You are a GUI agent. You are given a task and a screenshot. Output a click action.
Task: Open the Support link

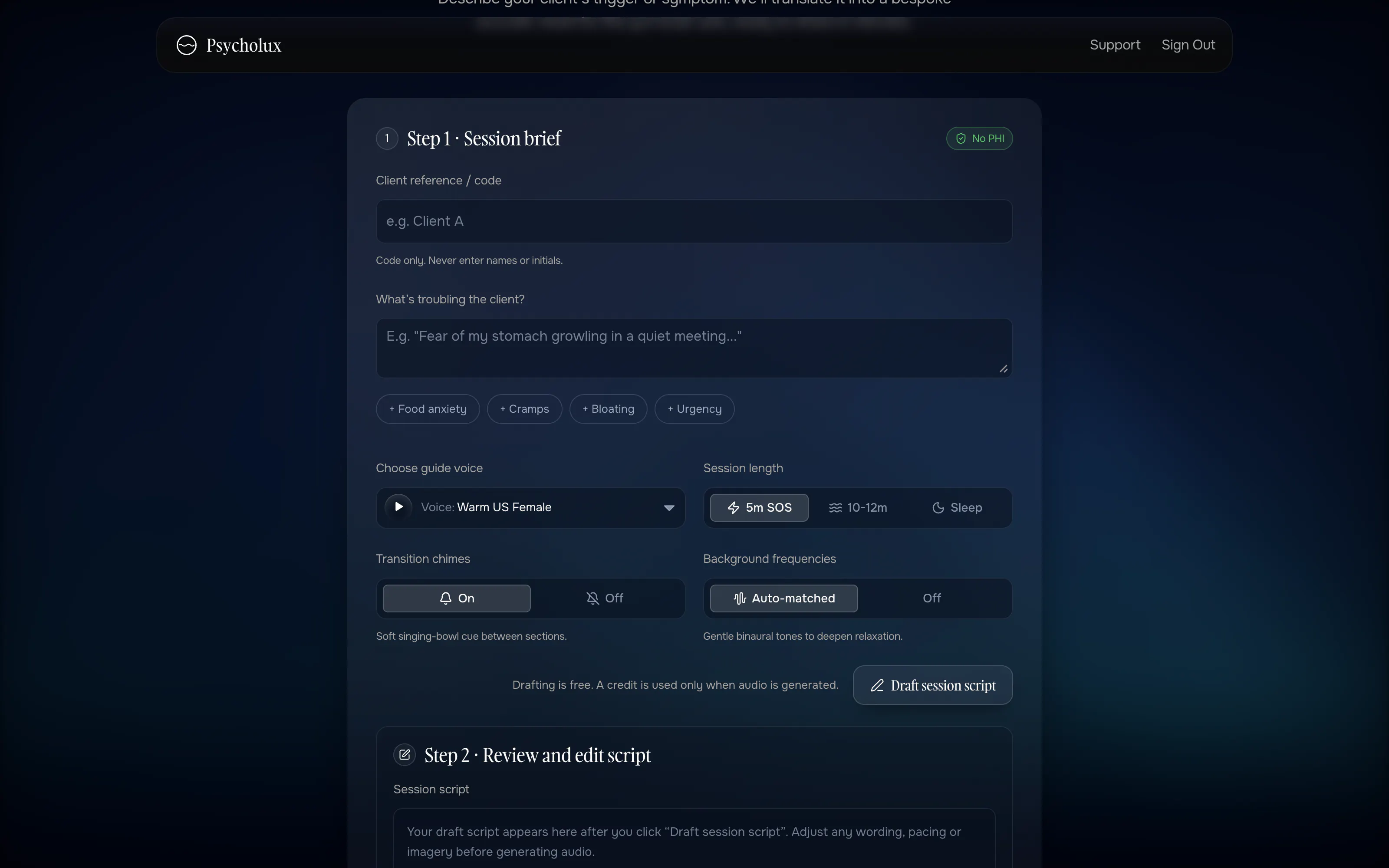(x=1115, y=45)
